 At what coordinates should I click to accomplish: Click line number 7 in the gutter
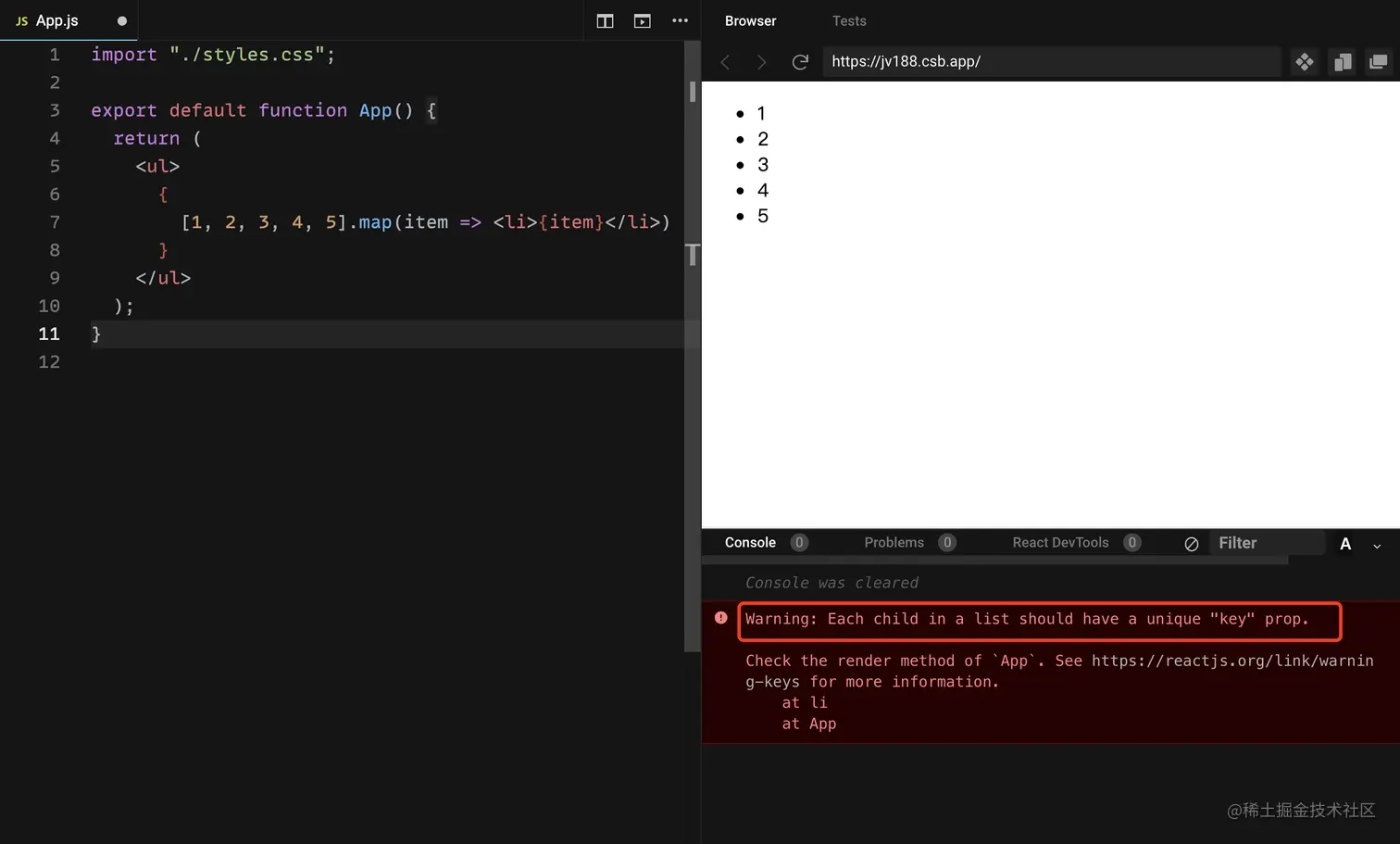tap(55, 222)
